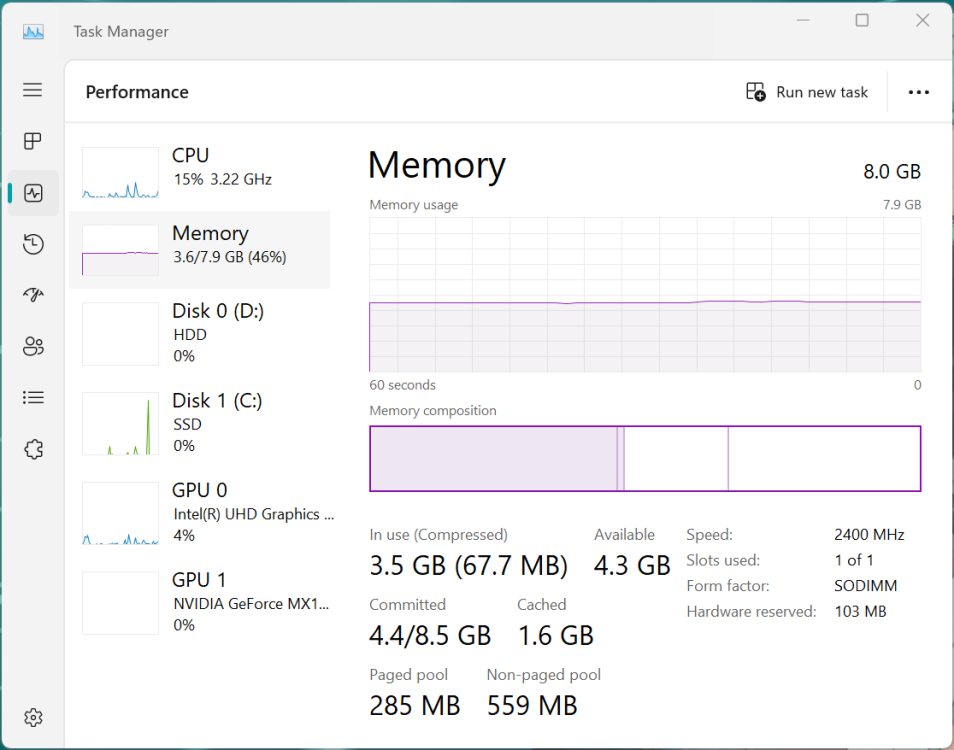Open Startup apps sidebar icon
The width and height of the screenshot is (954, 750).
point(33,295)
